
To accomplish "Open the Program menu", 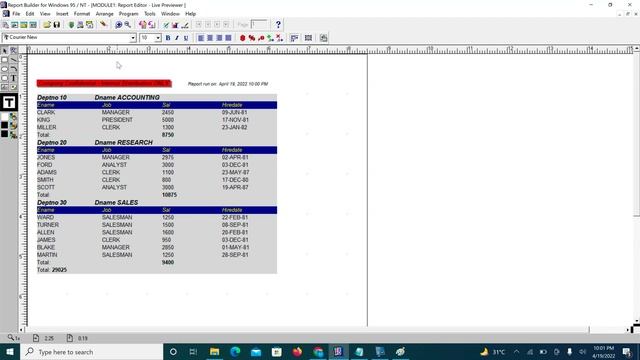I will [x=129, y=13].
